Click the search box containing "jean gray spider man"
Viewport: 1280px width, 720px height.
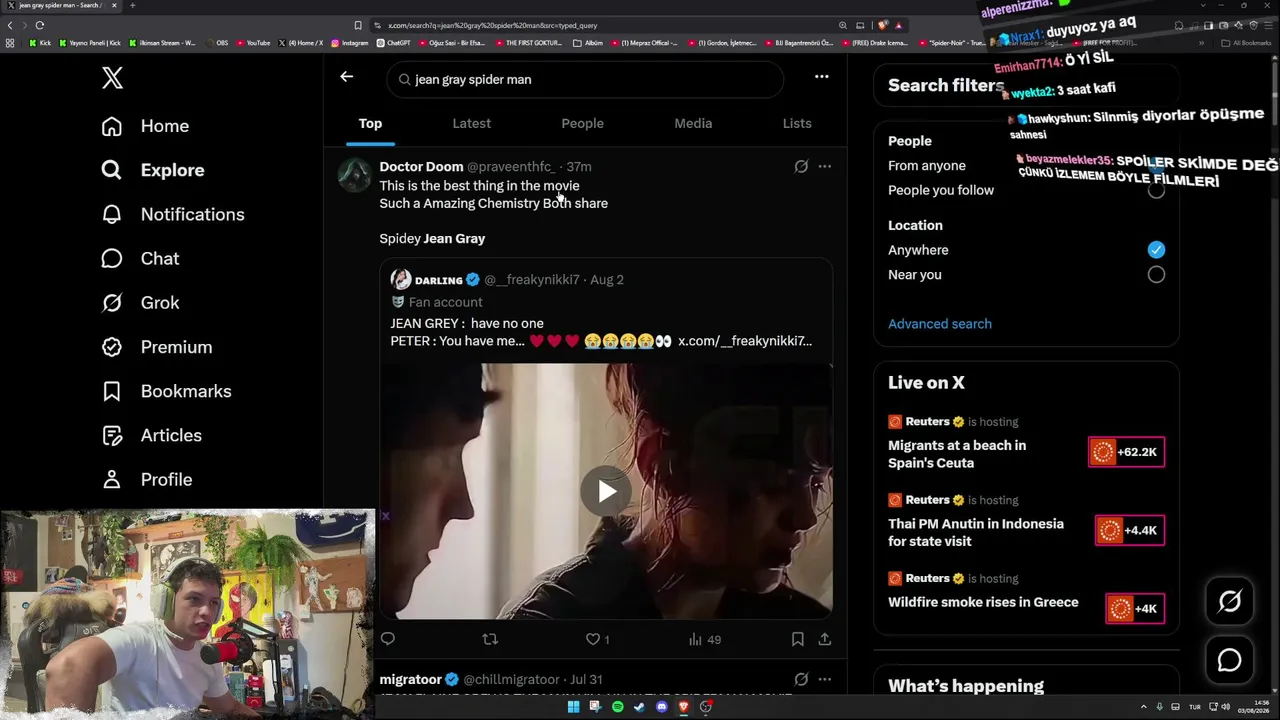pos(585,79)
